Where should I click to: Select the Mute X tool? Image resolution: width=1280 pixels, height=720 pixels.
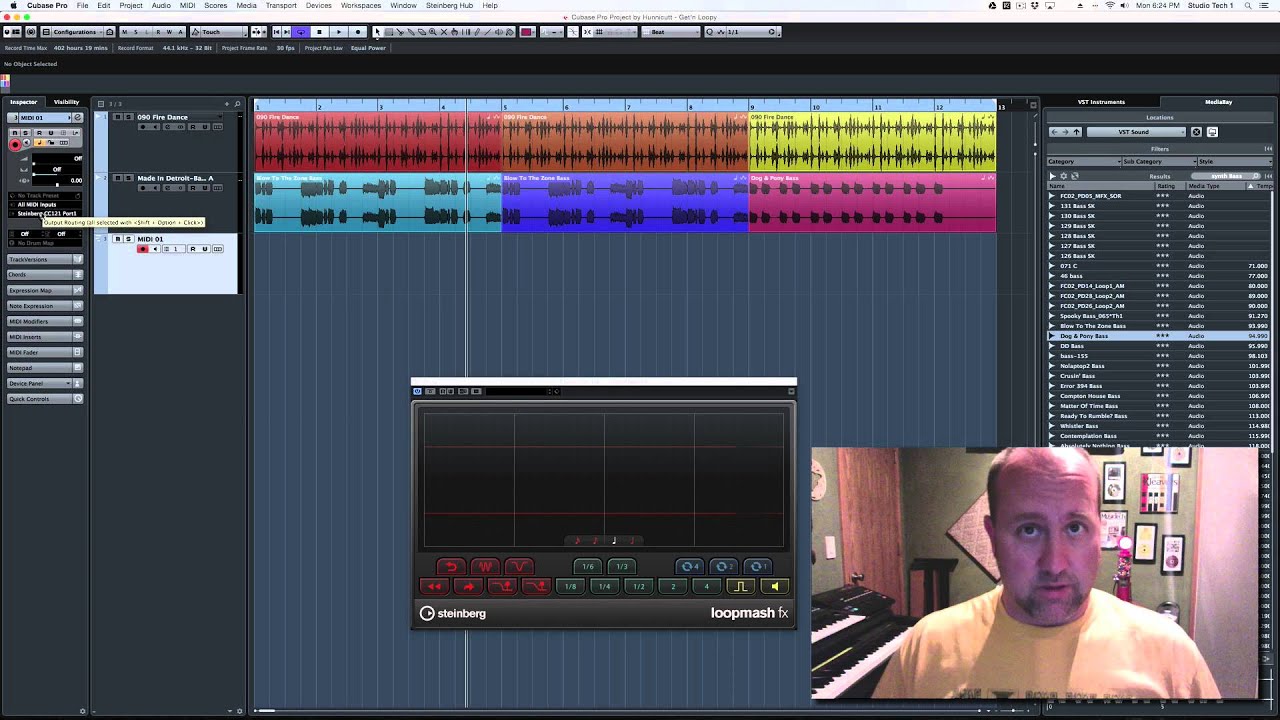(444, 32)
